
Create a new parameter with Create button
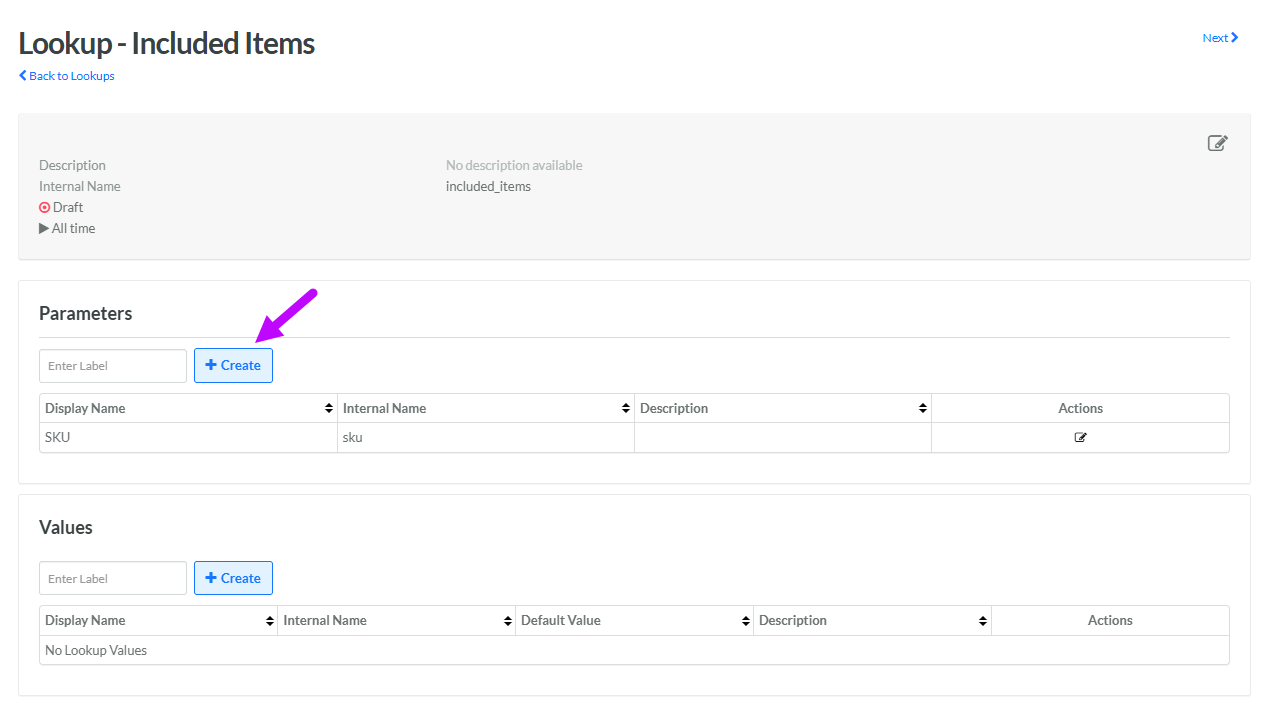coord(233,365)
